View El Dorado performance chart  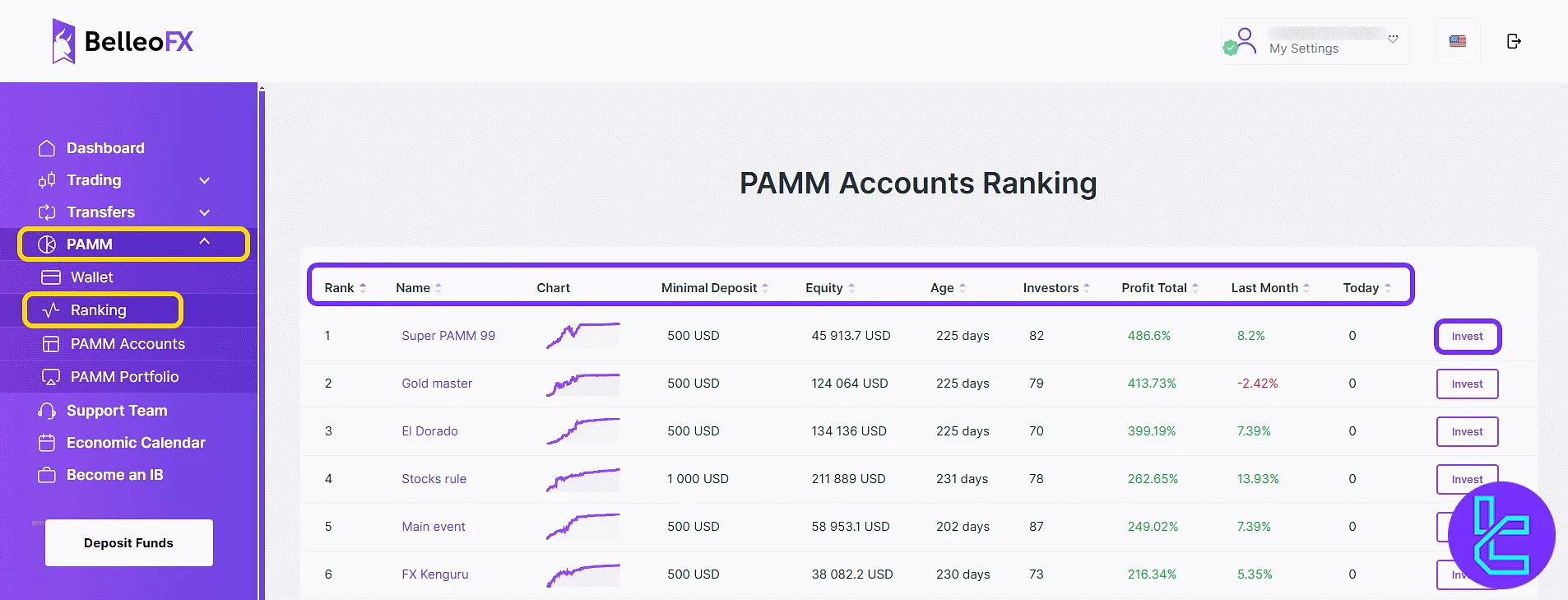pos(582,431)
